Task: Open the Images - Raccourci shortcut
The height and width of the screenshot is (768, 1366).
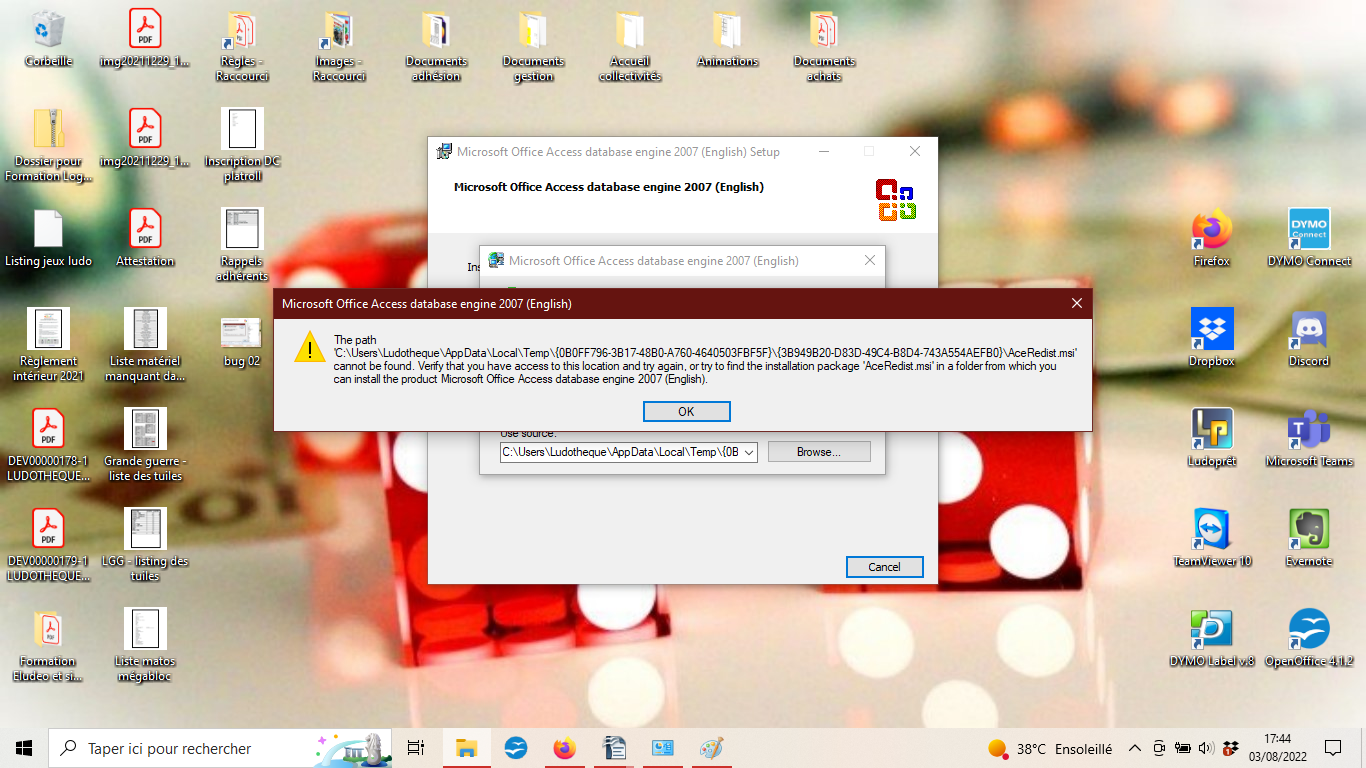Action: tap(339, 45)
